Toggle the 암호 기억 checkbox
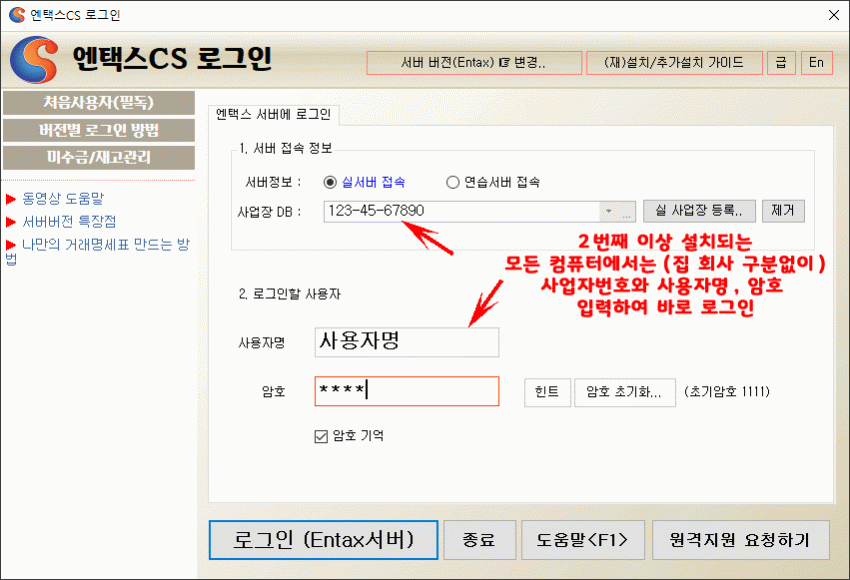The image size is (850, 580). tap(321, 436)
